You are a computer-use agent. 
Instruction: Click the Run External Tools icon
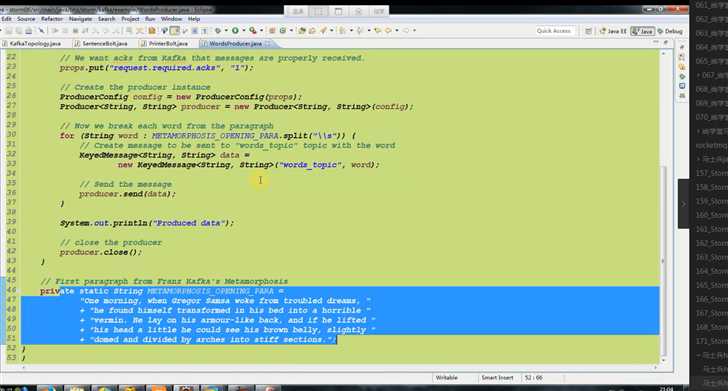click(253, 31)
